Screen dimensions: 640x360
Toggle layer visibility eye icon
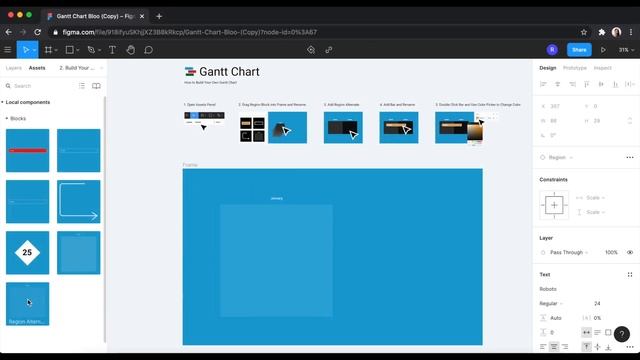pos(630,252)
